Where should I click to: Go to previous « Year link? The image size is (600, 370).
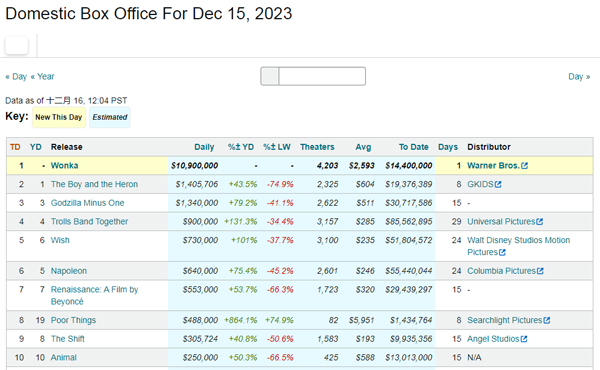tap(42, 77)
